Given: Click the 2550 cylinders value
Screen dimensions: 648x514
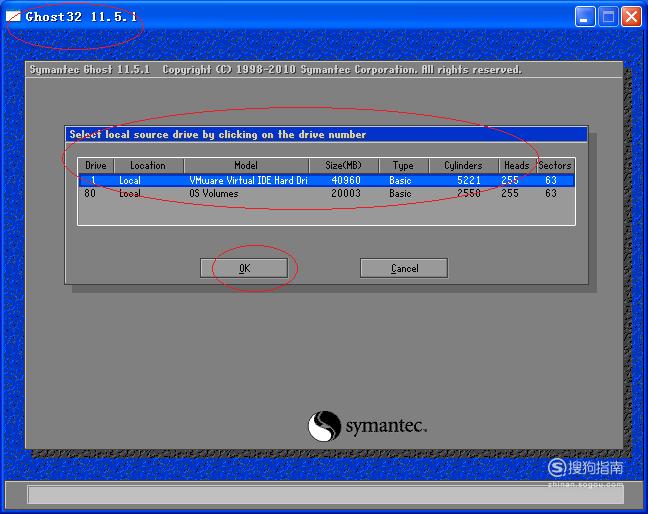Looking at the screenshot, I should pyautogui.click(x=469, y=193).
